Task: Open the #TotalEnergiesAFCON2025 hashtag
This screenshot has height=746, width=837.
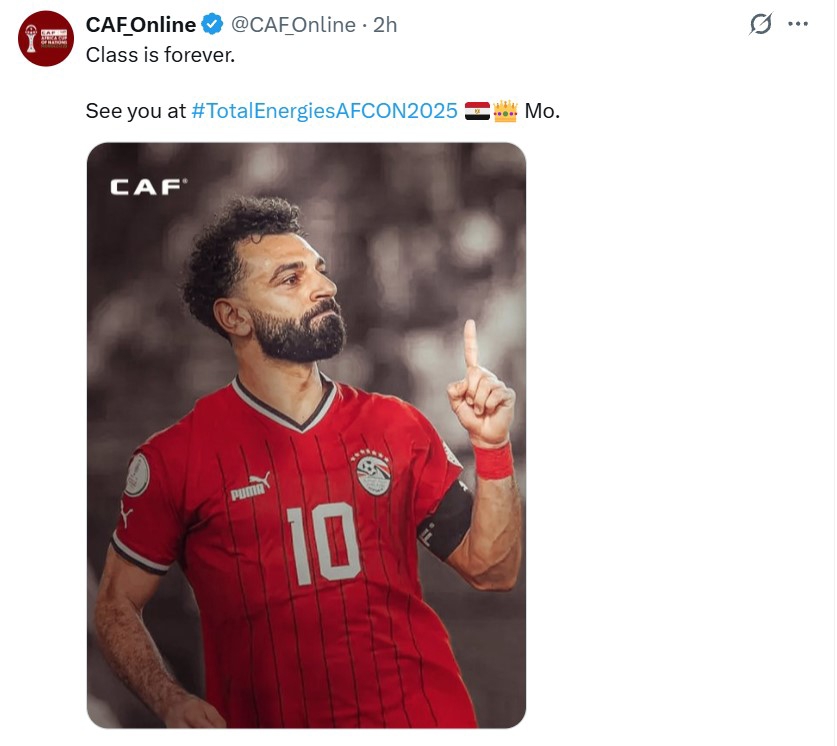Action: coord(324,111)
